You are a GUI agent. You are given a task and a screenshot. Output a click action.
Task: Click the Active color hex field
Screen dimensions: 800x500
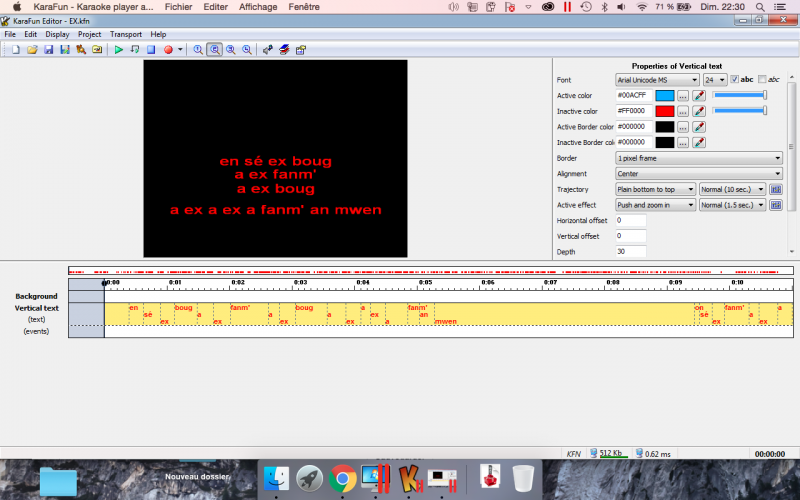[634, 95]
